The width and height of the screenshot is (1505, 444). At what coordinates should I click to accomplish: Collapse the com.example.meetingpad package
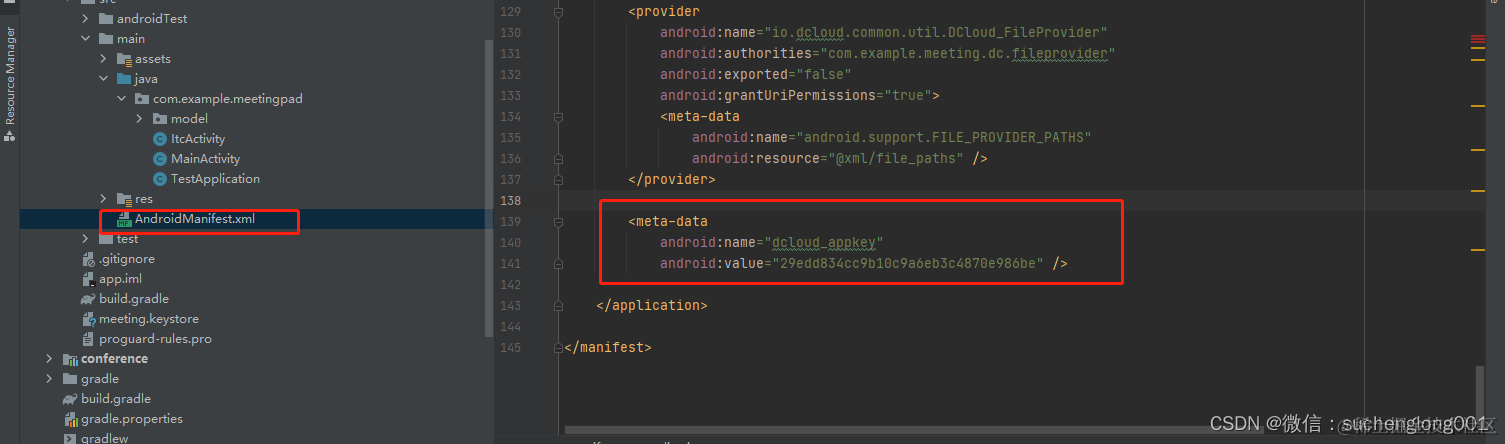pos(120,99)
